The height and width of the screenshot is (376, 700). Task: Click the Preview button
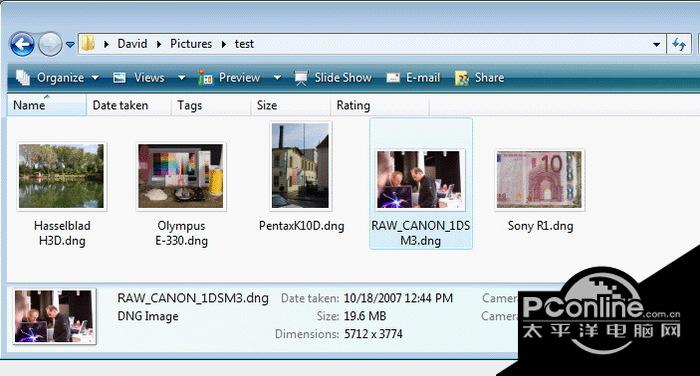point(239,78)
